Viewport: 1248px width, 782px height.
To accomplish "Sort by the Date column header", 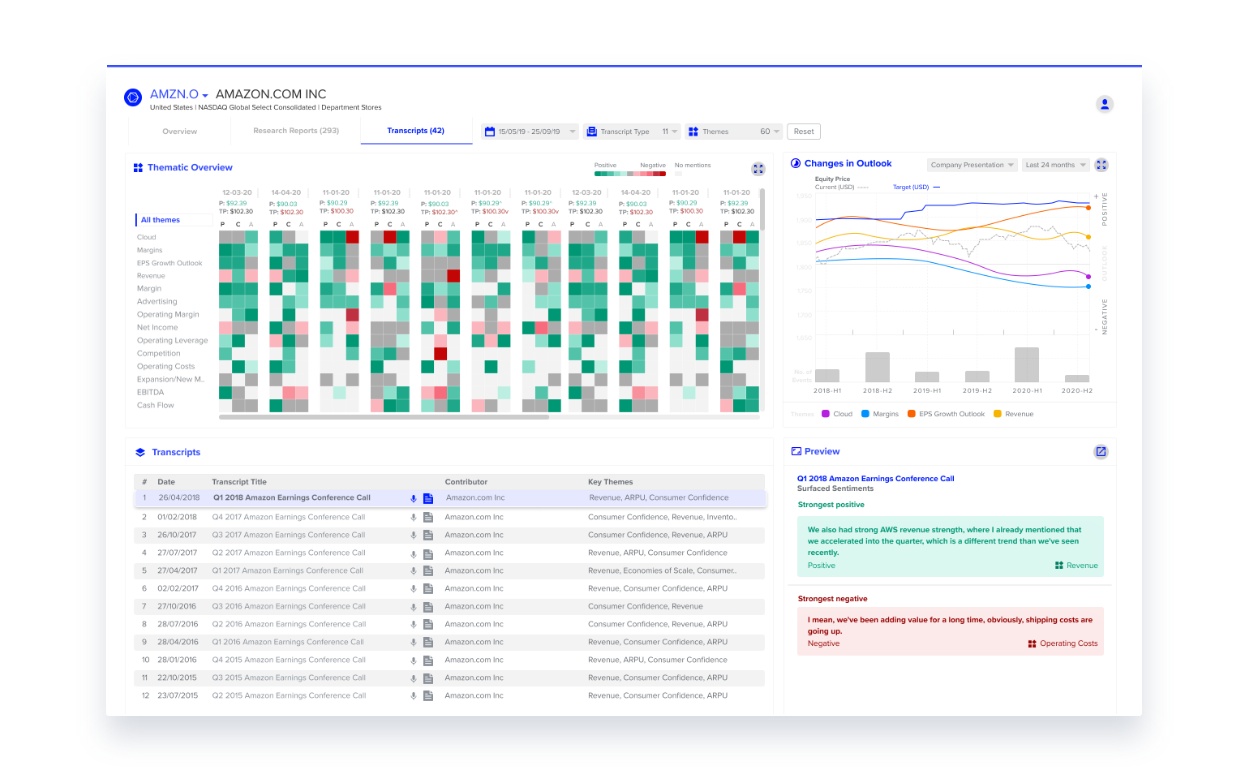I will 166,482.
